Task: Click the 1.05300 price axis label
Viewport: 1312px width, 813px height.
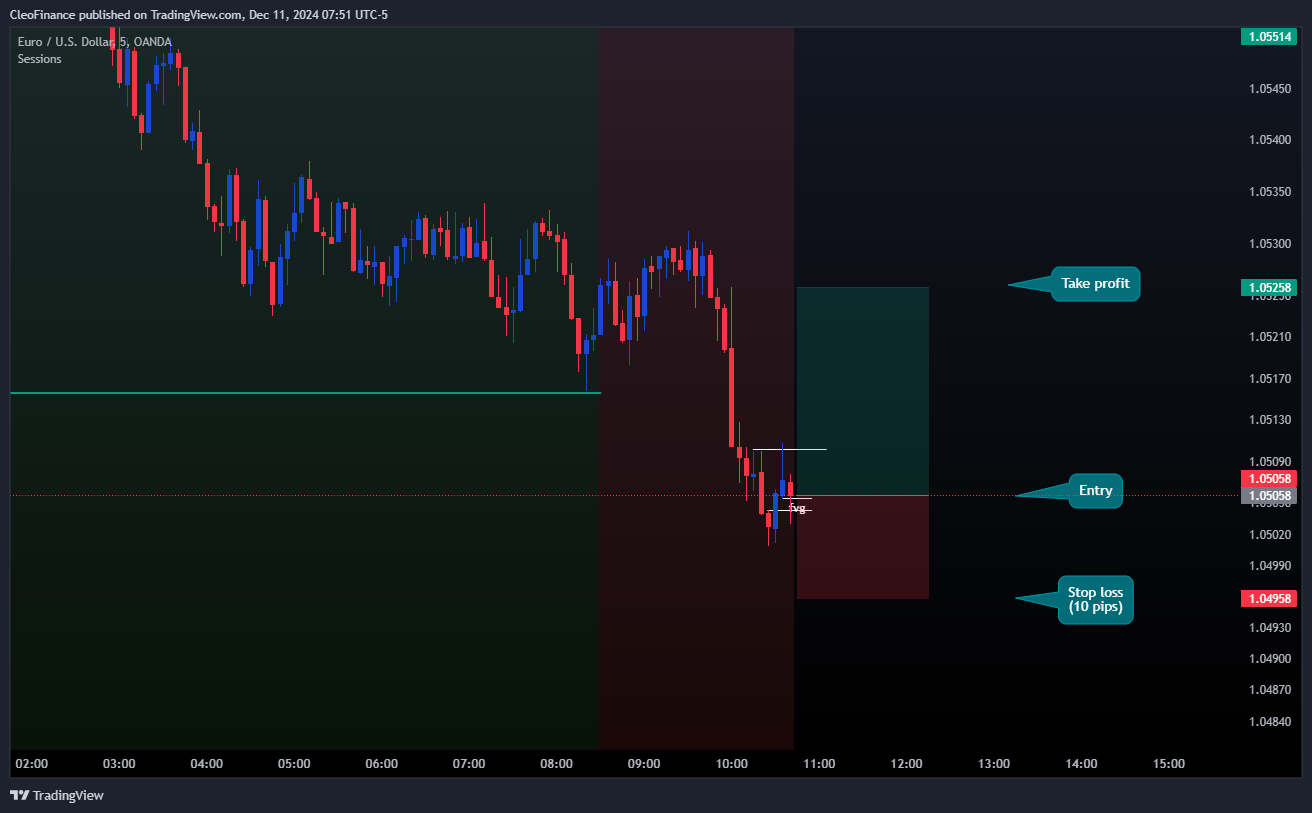Action: 1269,244
